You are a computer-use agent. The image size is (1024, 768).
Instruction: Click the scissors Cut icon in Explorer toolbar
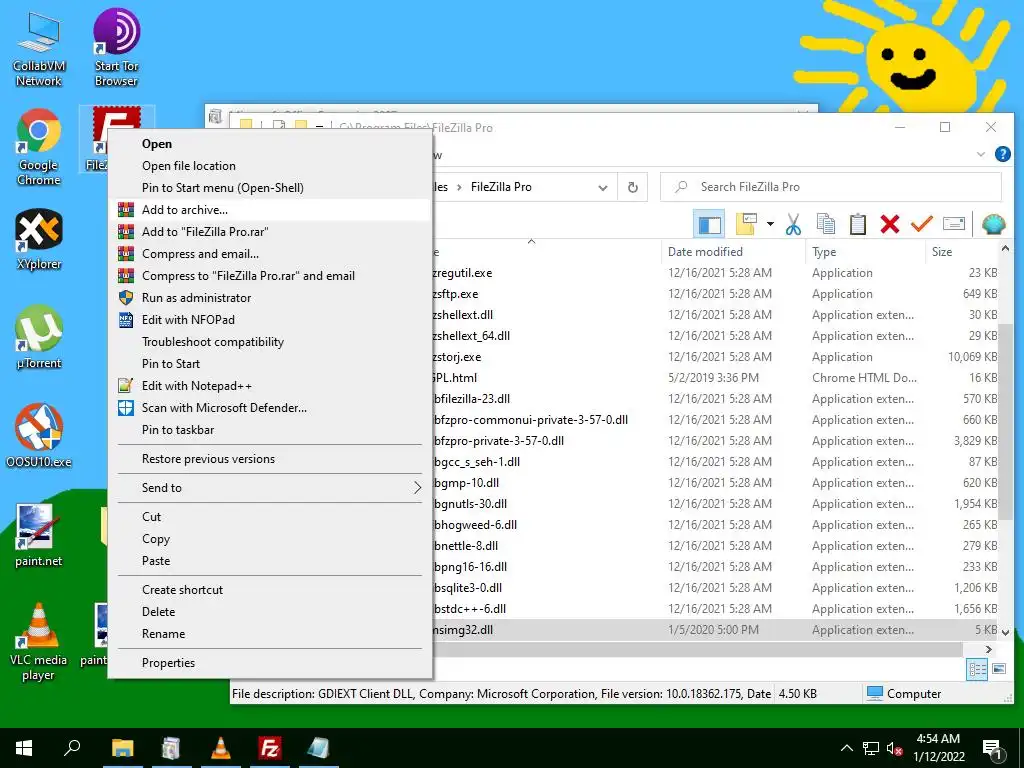[x=793, y=224]
